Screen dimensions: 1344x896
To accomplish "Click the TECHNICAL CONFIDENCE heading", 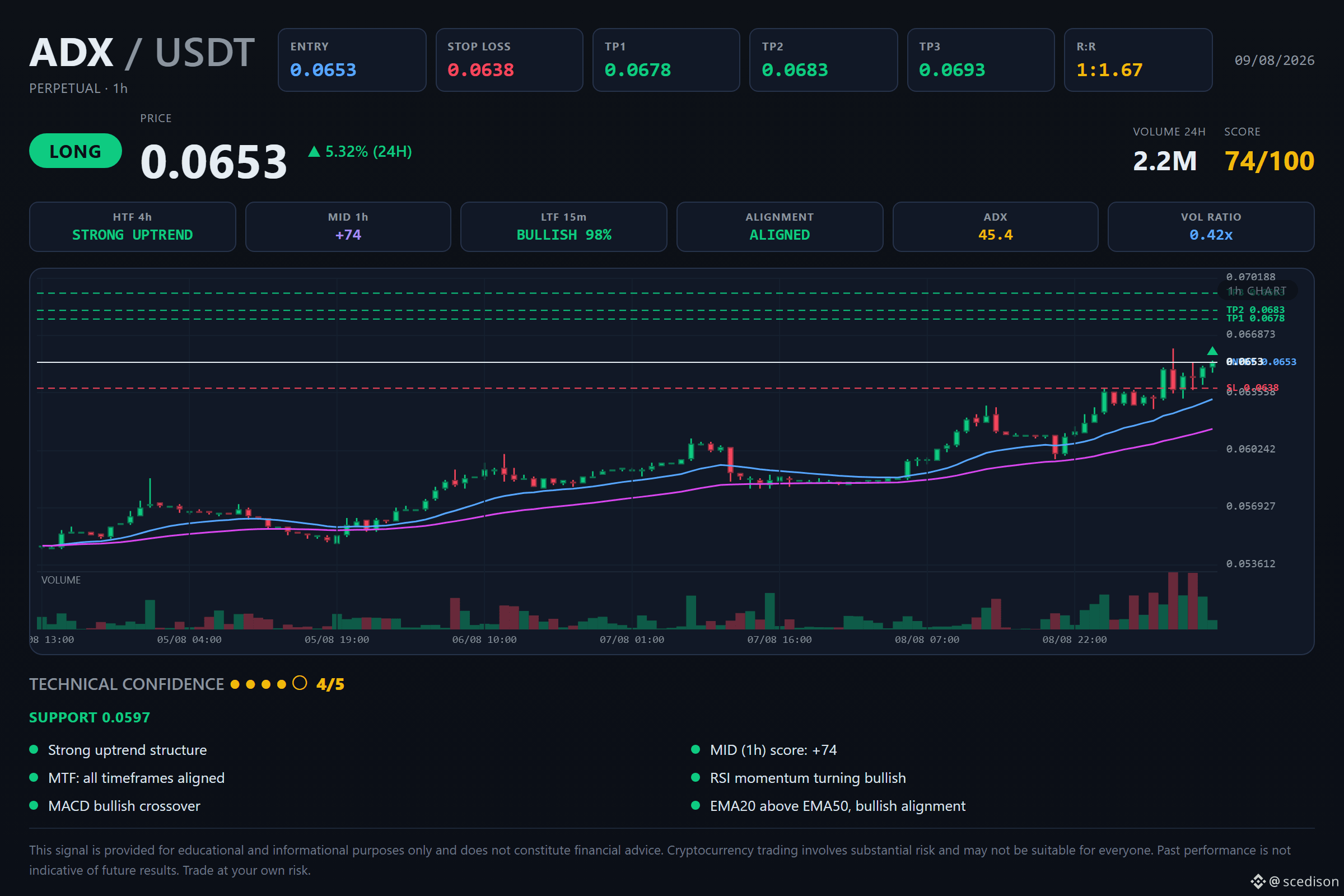I will point(127,684).
